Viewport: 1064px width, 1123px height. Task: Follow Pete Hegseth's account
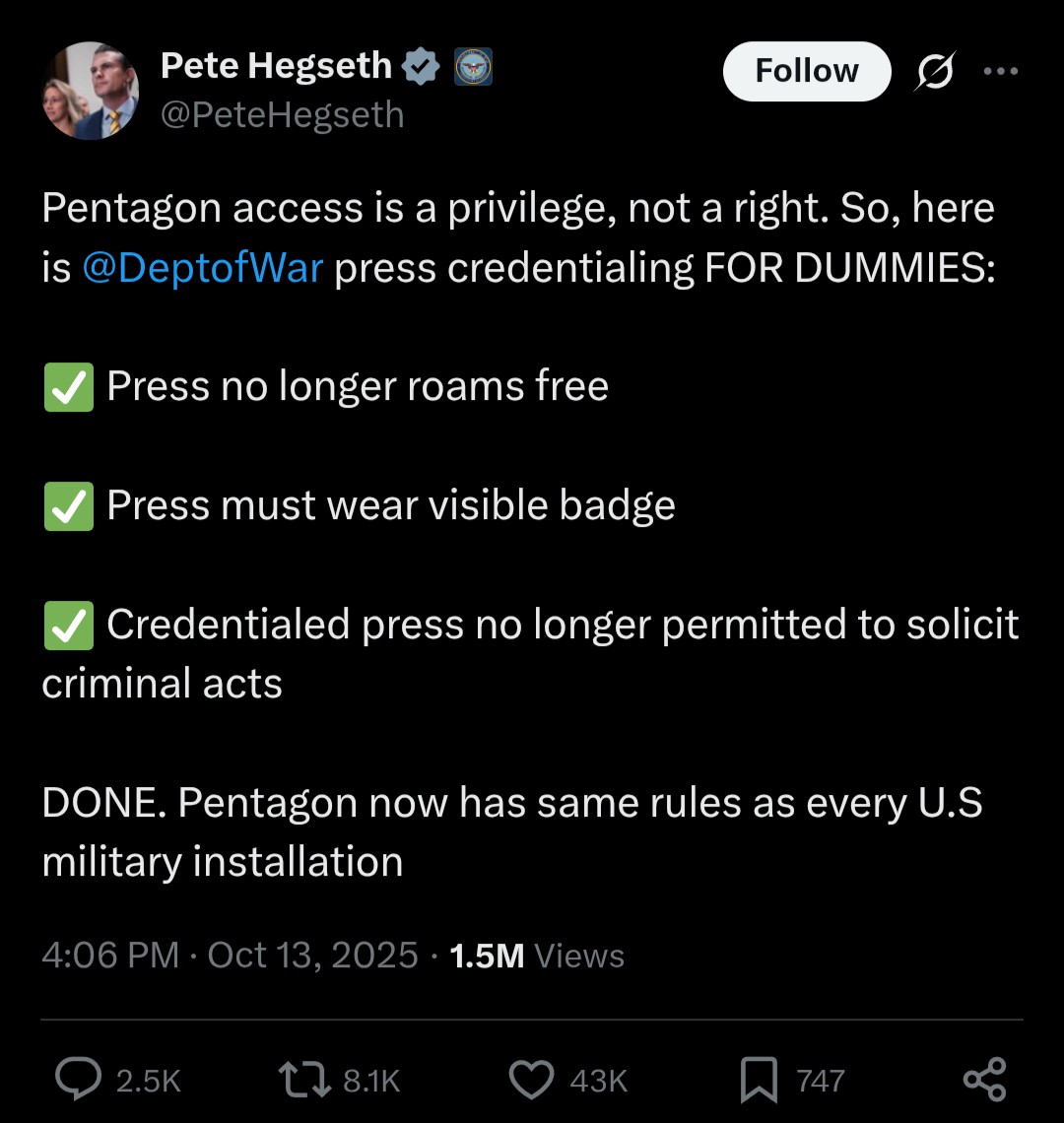point(806,71)
